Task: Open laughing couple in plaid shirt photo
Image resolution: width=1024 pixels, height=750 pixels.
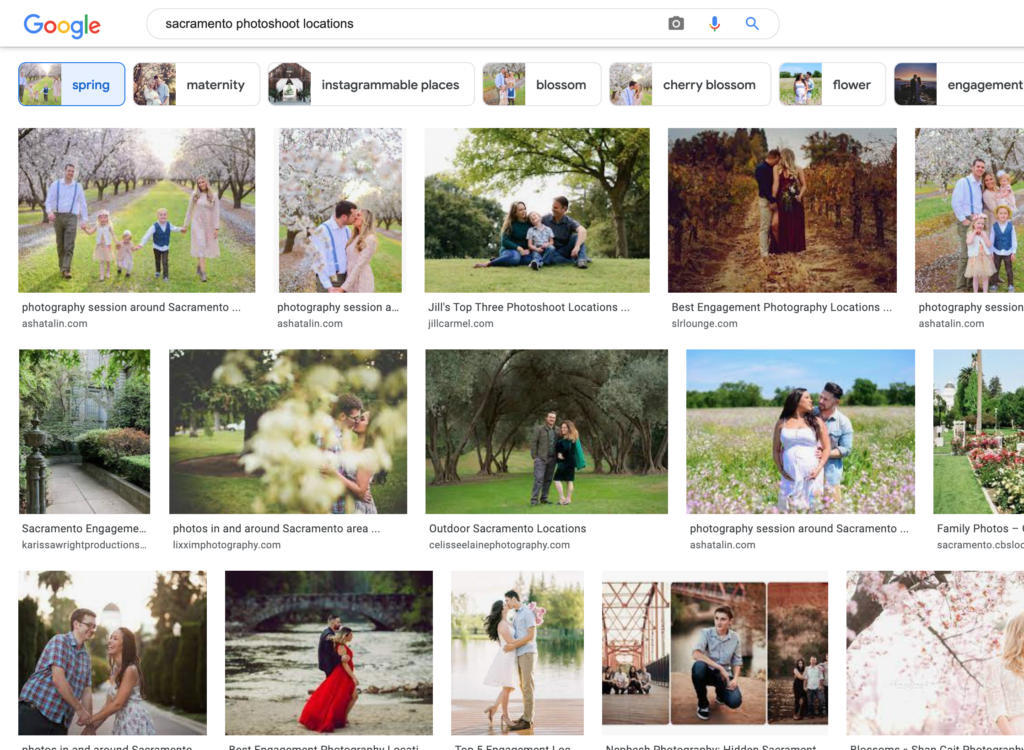Action: [112, 653]
